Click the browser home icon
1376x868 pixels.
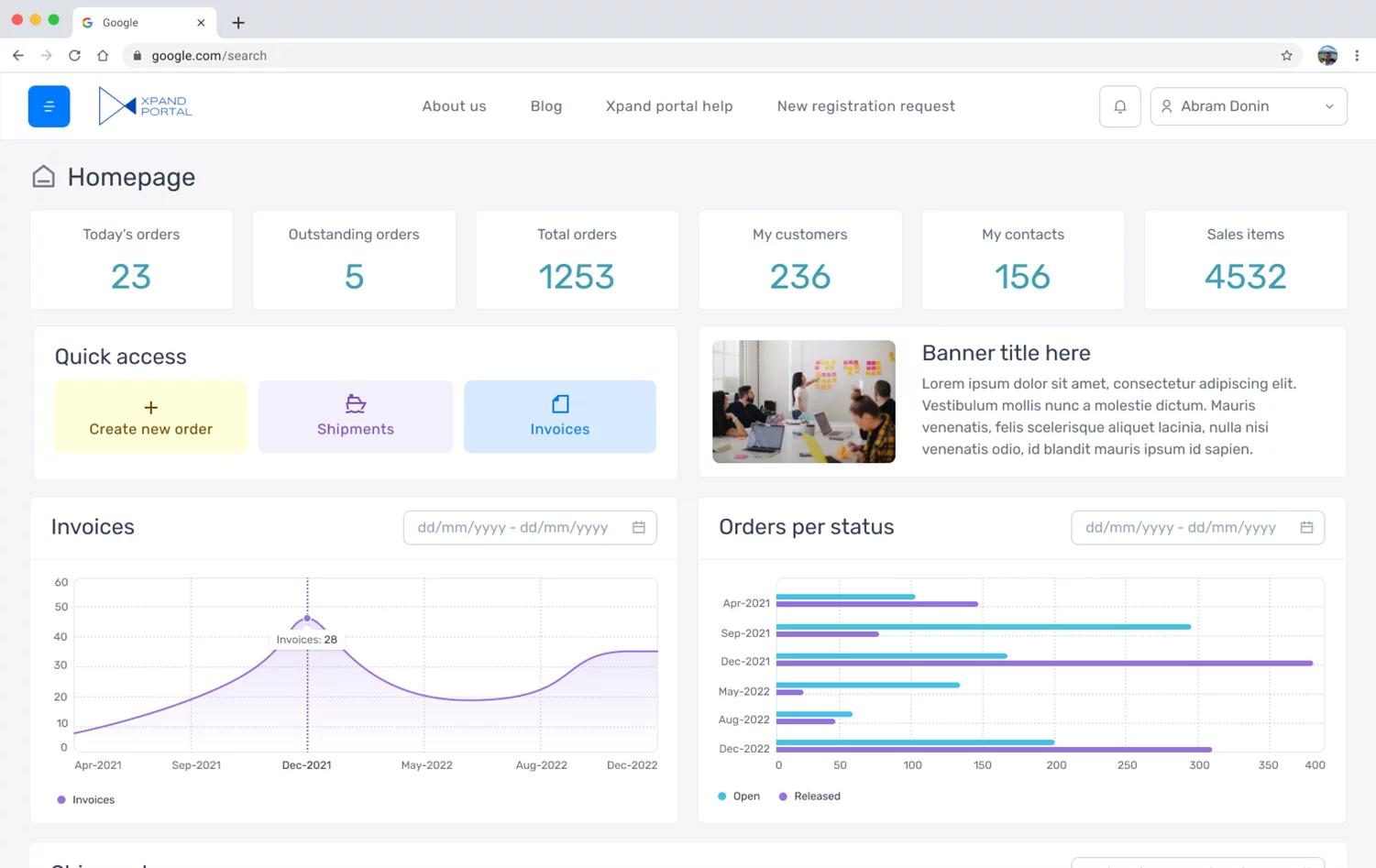click(x=103, y=56)
